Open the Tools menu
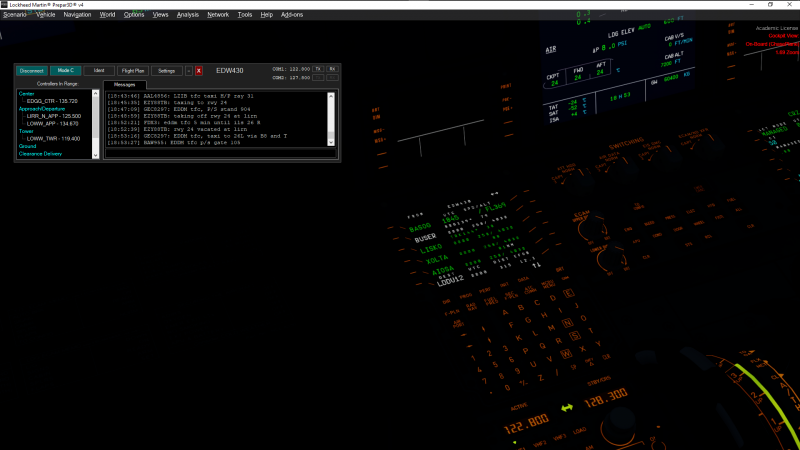This screenshot has width=800, height=450. 245,15
